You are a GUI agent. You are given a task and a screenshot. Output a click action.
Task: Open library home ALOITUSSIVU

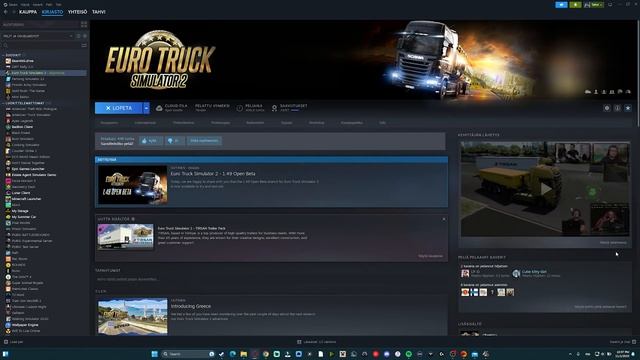(40, 24)
